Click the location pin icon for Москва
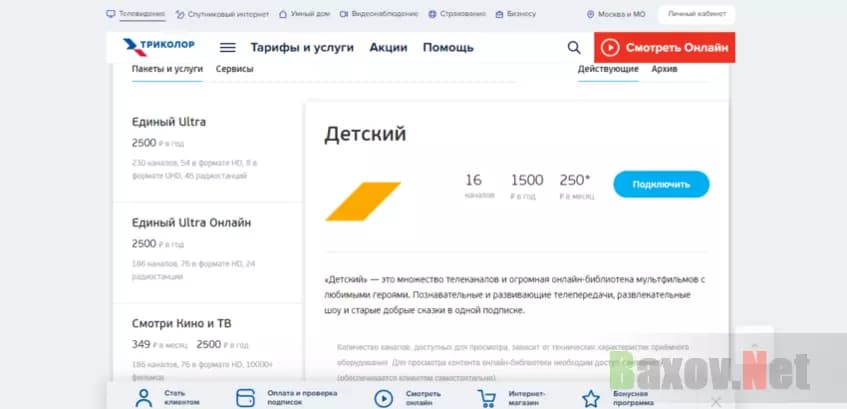The image size is (847, 409). [590, 15]
